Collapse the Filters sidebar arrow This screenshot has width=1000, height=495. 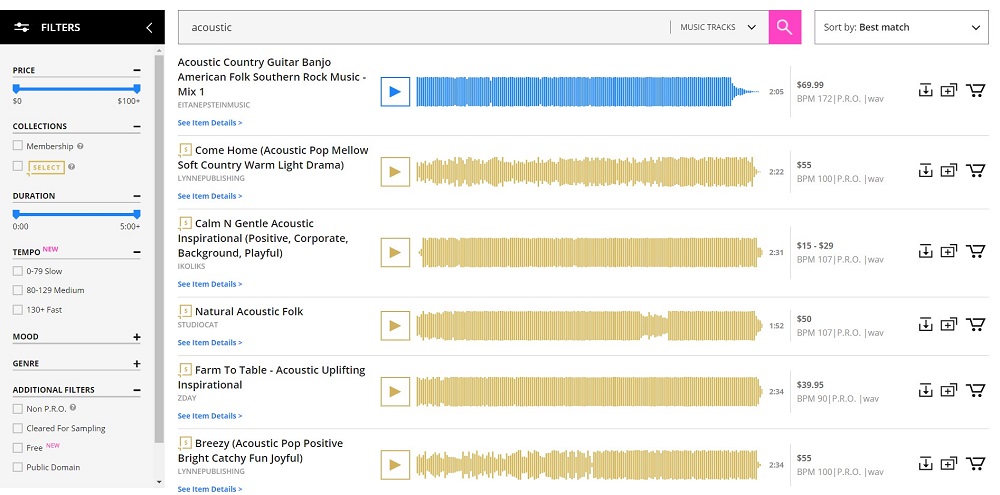click(149, 28)
